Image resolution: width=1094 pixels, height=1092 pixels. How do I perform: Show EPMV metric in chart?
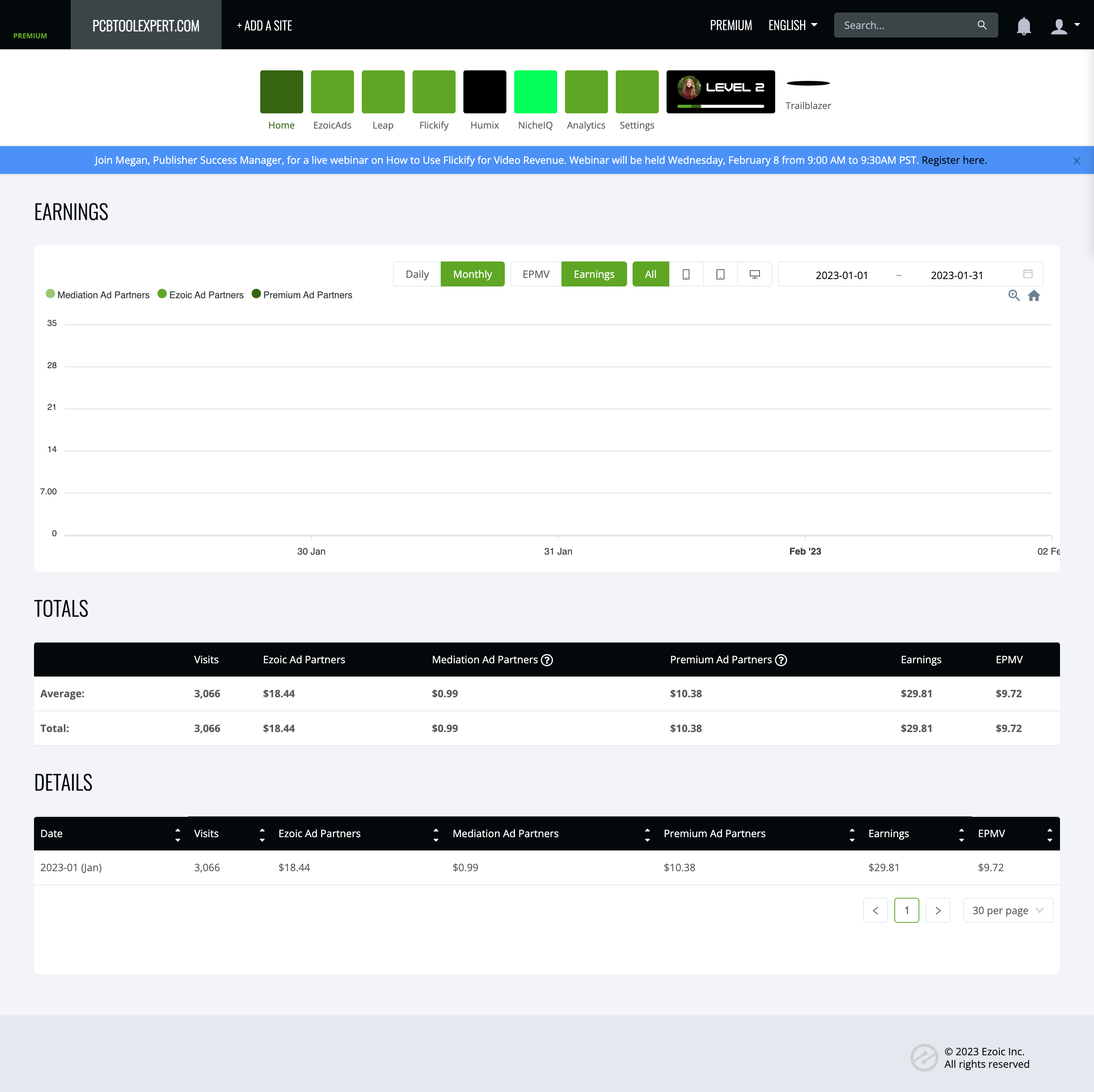pos(536,274)
